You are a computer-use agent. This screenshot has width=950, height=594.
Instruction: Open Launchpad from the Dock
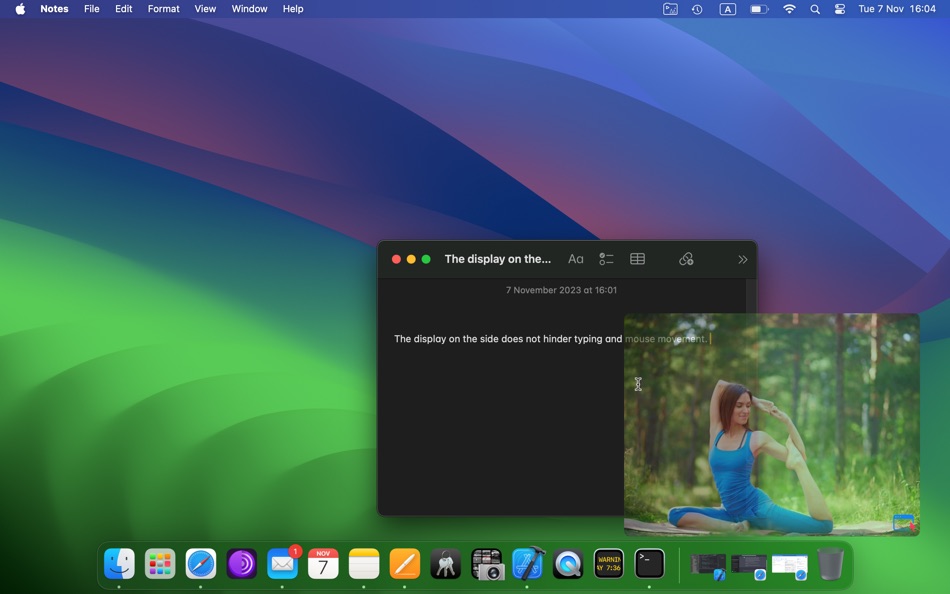(160, 564)
